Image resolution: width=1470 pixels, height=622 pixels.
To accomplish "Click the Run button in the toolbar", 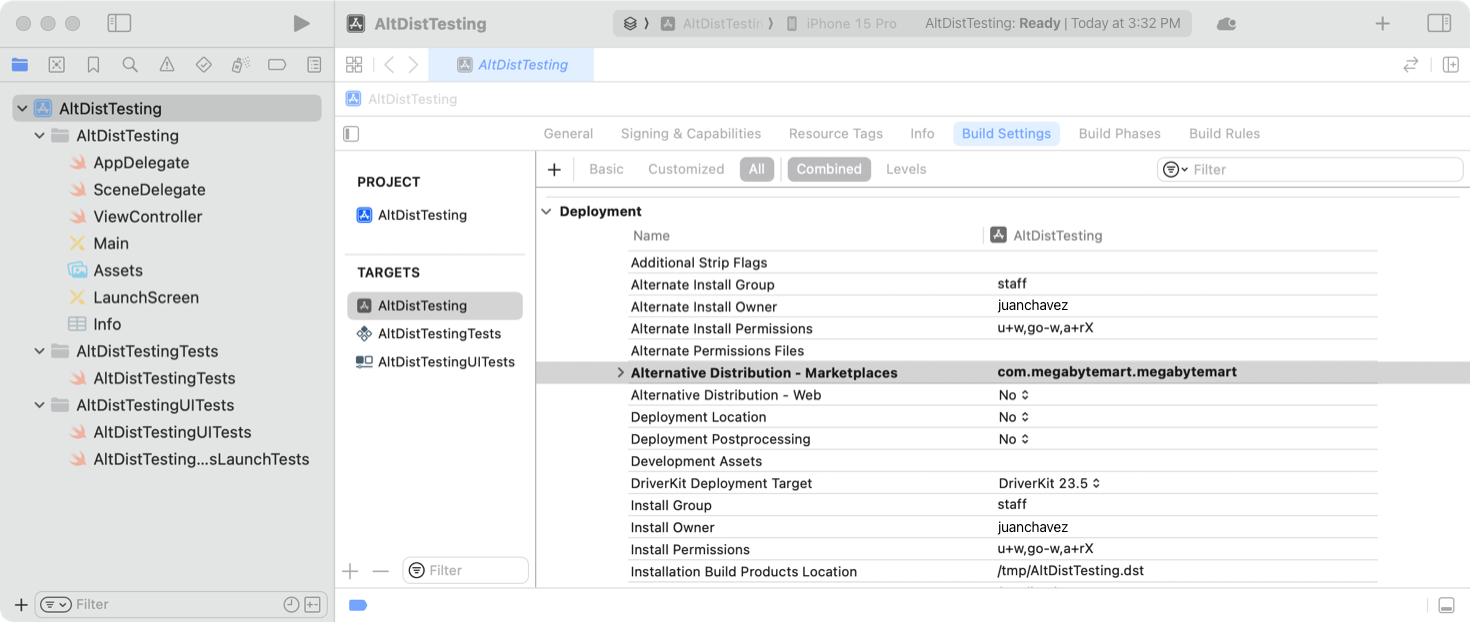I will pyautogui.click(x=302, y=23).
